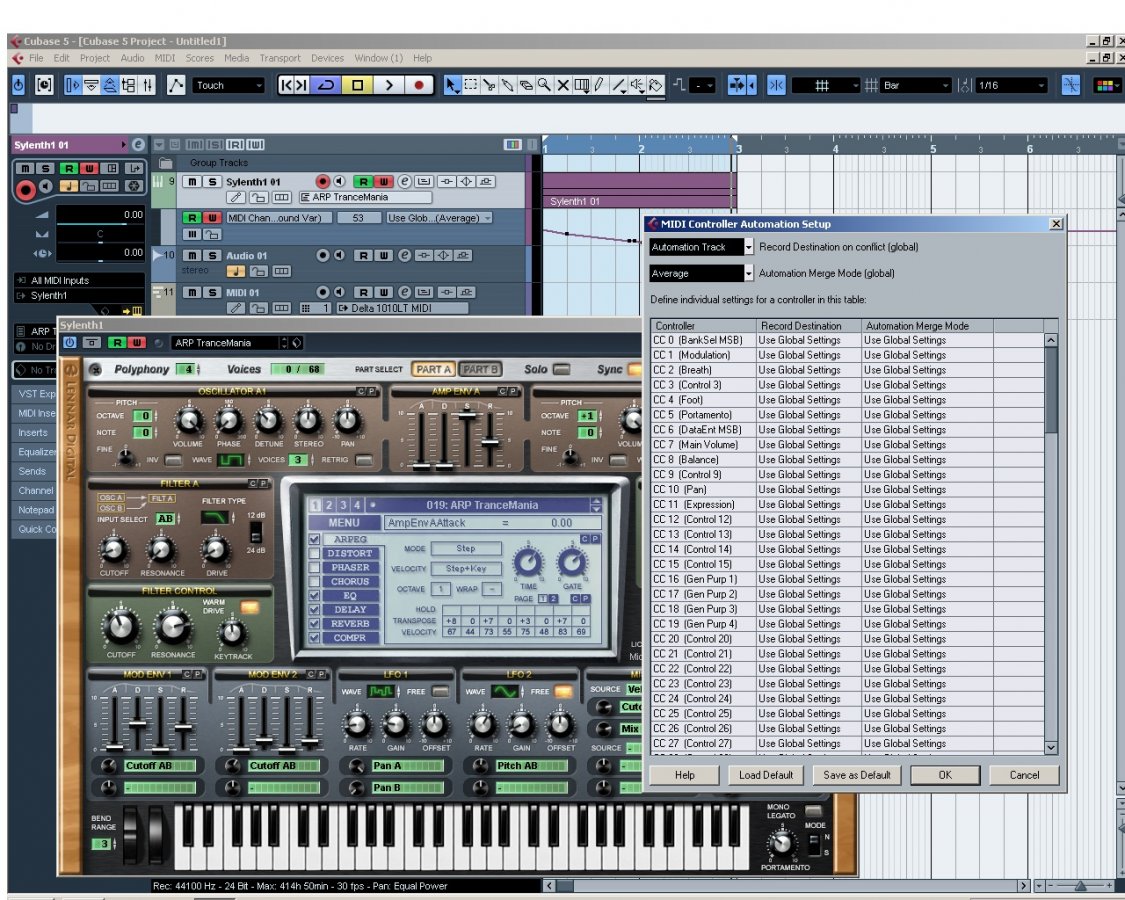Click the Load Default button

coord(766,775)
